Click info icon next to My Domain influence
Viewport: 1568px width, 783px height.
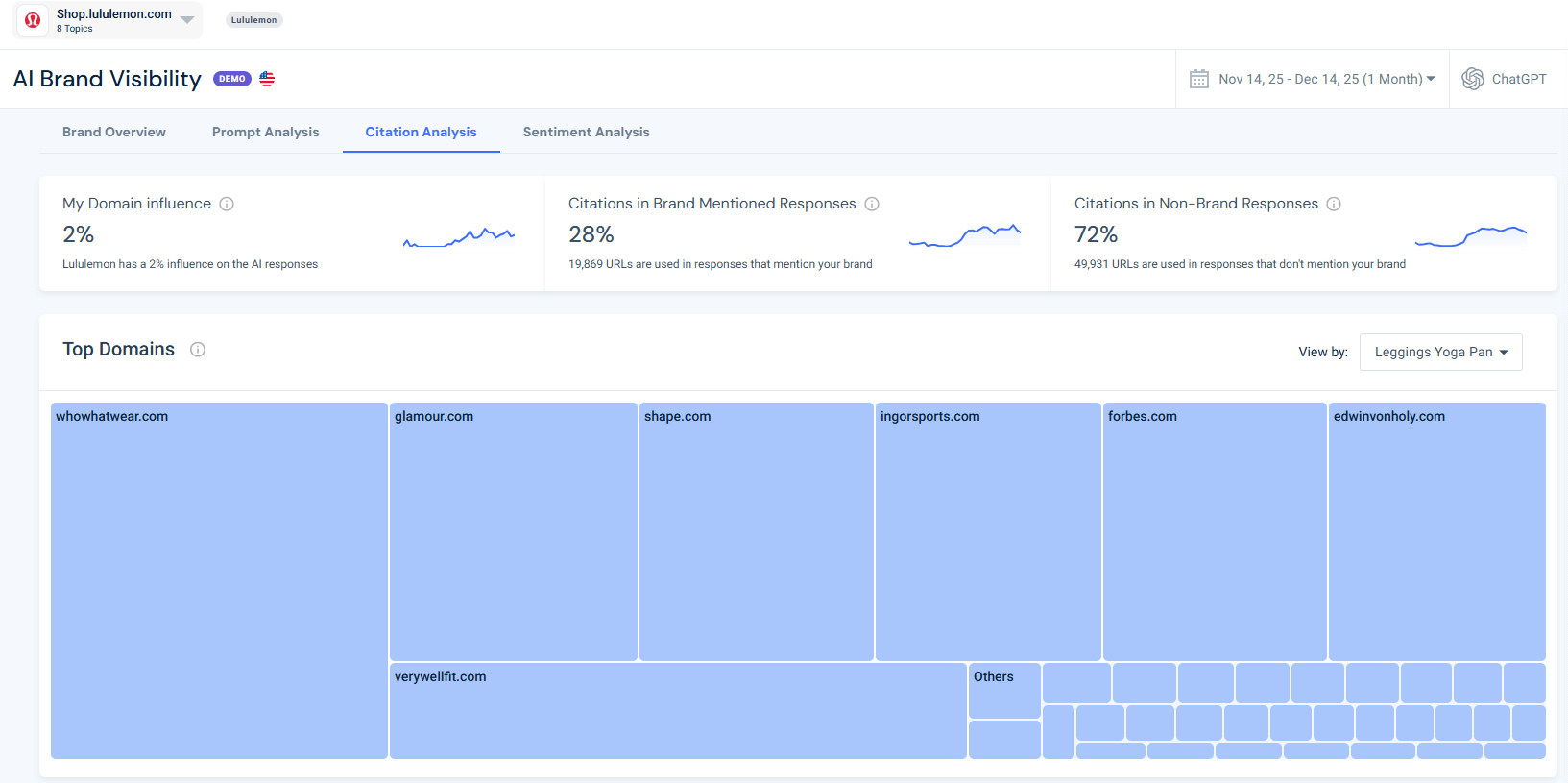[227, 204]
